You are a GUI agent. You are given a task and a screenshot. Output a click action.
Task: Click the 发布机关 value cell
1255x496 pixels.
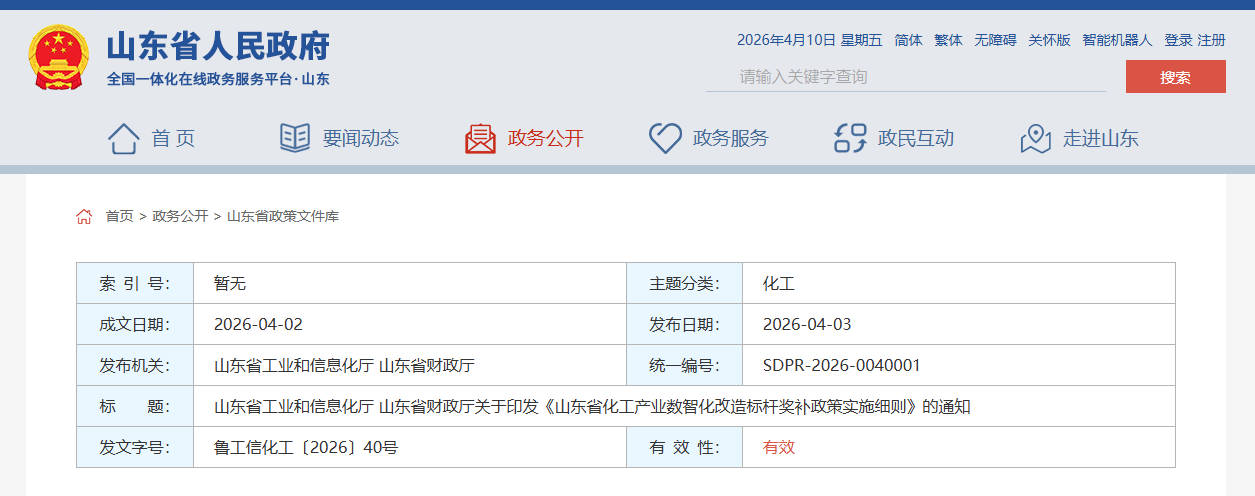point(410,366)
